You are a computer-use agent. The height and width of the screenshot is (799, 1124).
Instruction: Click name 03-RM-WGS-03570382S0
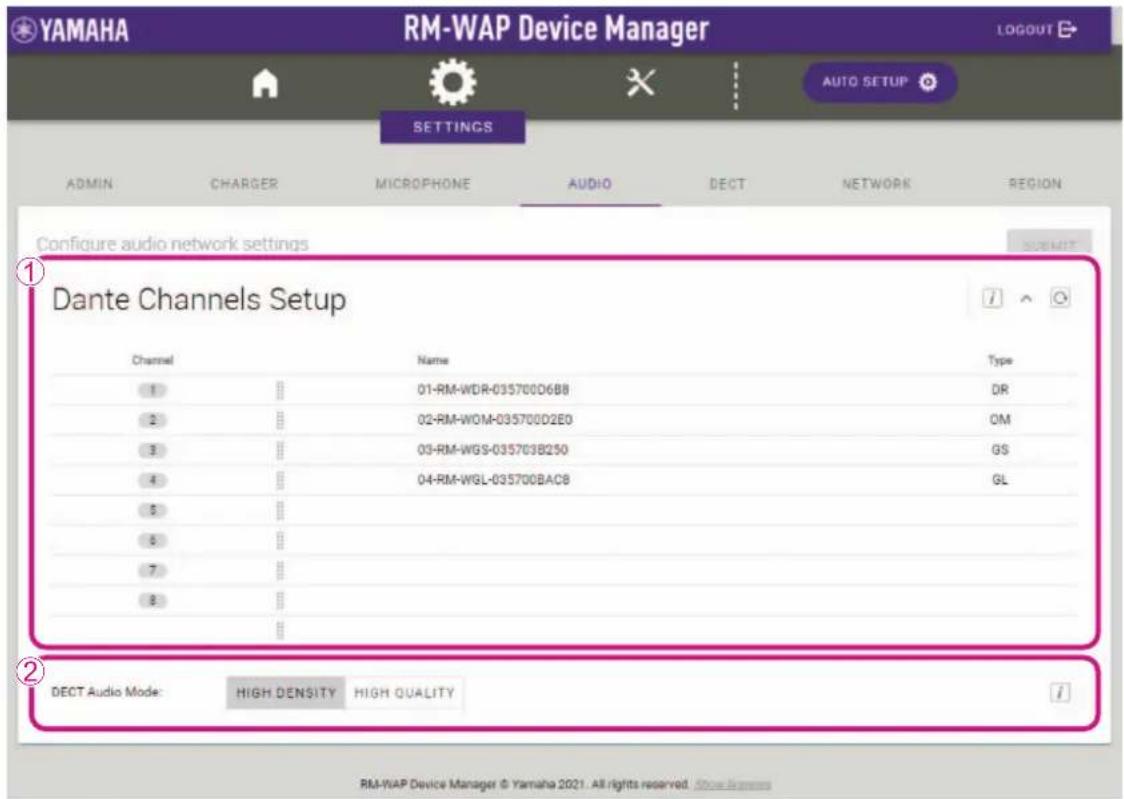(492, 450)
